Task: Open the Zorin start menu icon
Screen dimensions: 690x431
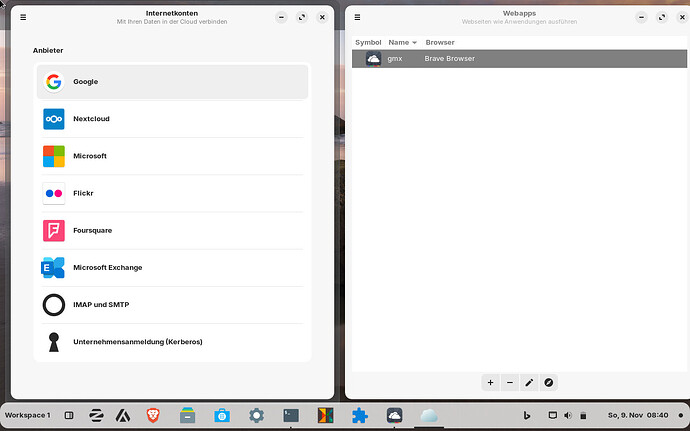Action: [x=97, y=415]
